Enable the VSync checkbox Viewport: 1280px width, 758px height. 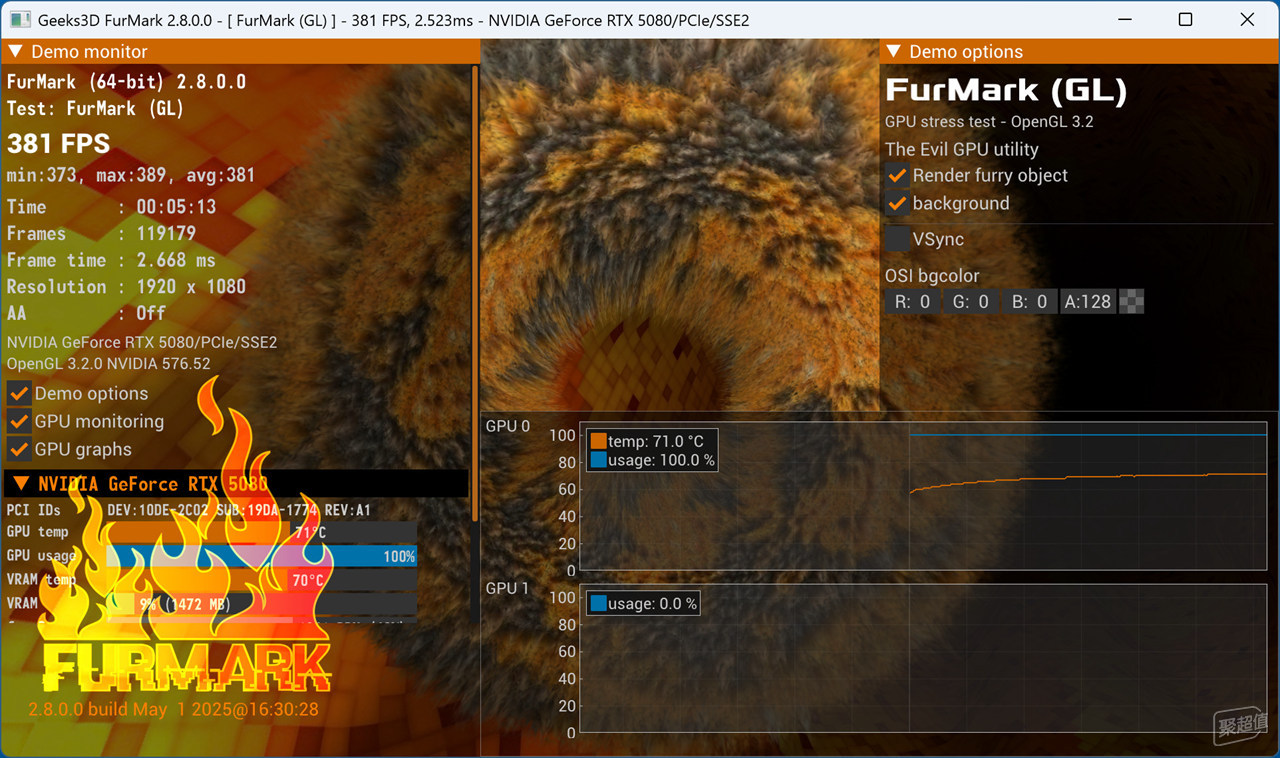click(897, 239)
